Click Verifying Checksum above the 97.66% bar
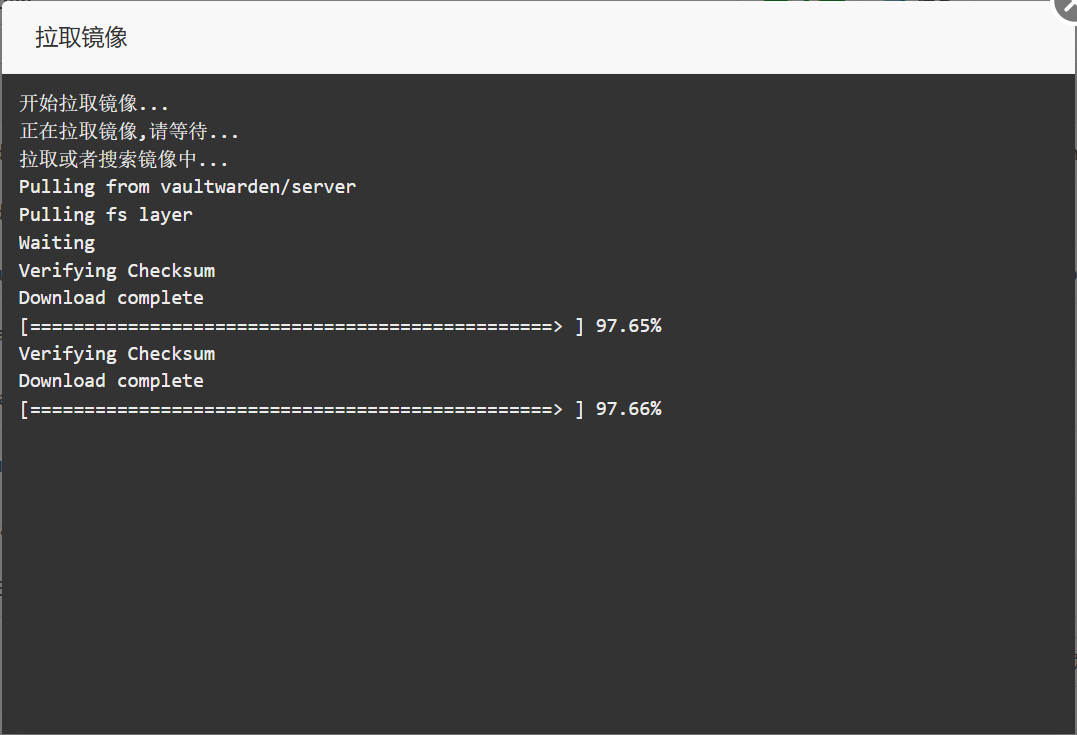This screenshot has height=735, width=1077. tap(117, 354)
